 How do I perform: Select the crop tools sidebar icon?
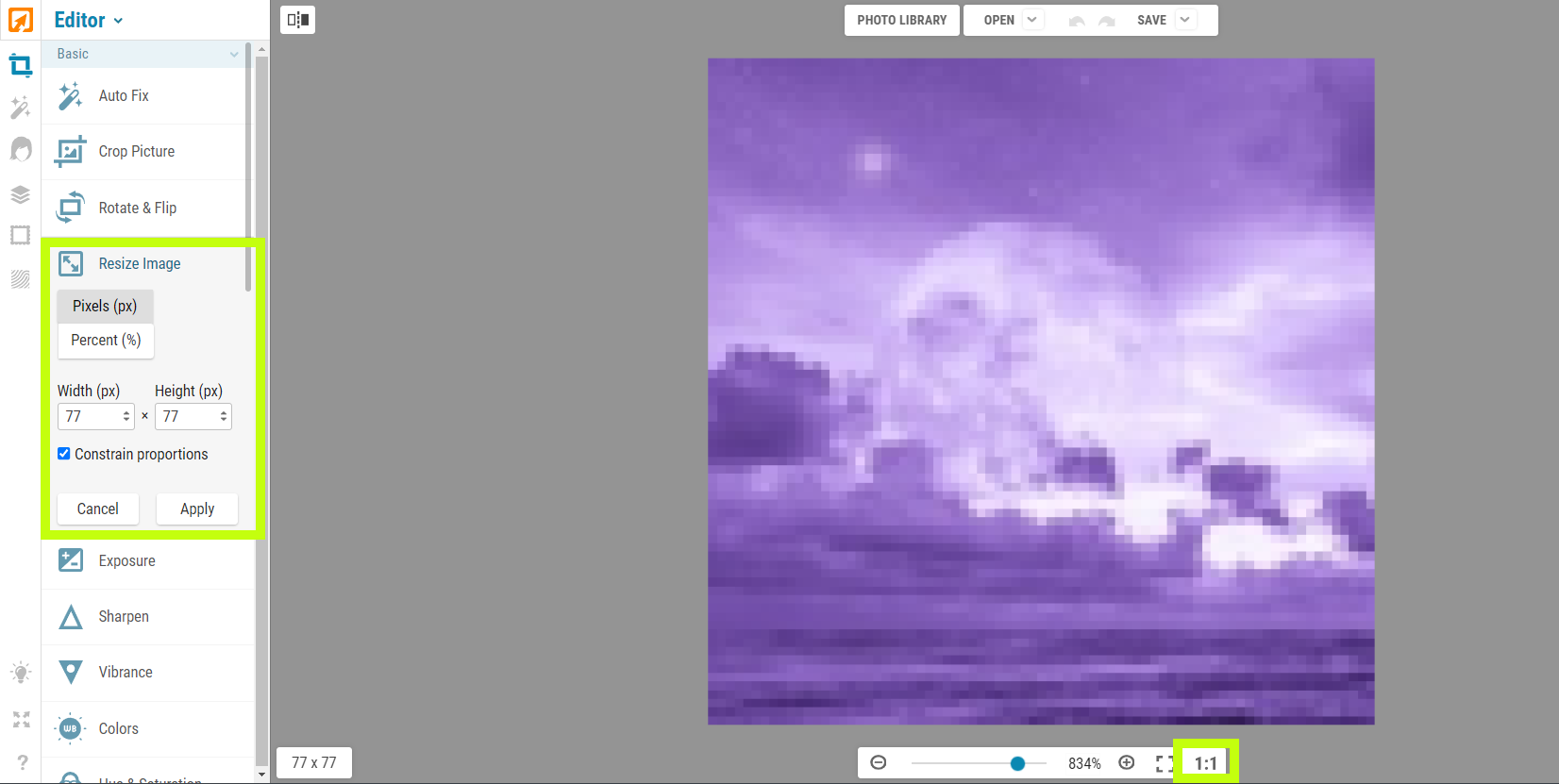[x=20, y=65]
